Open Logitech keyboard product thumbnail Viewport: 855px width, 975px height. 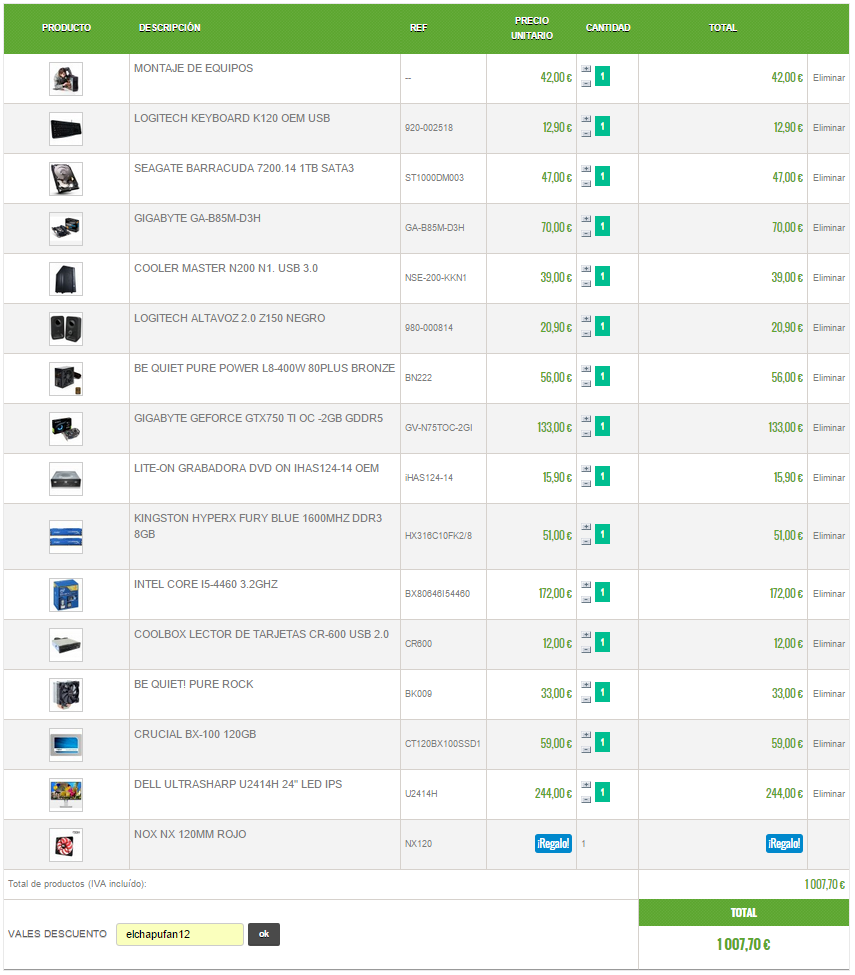(66, 129)
